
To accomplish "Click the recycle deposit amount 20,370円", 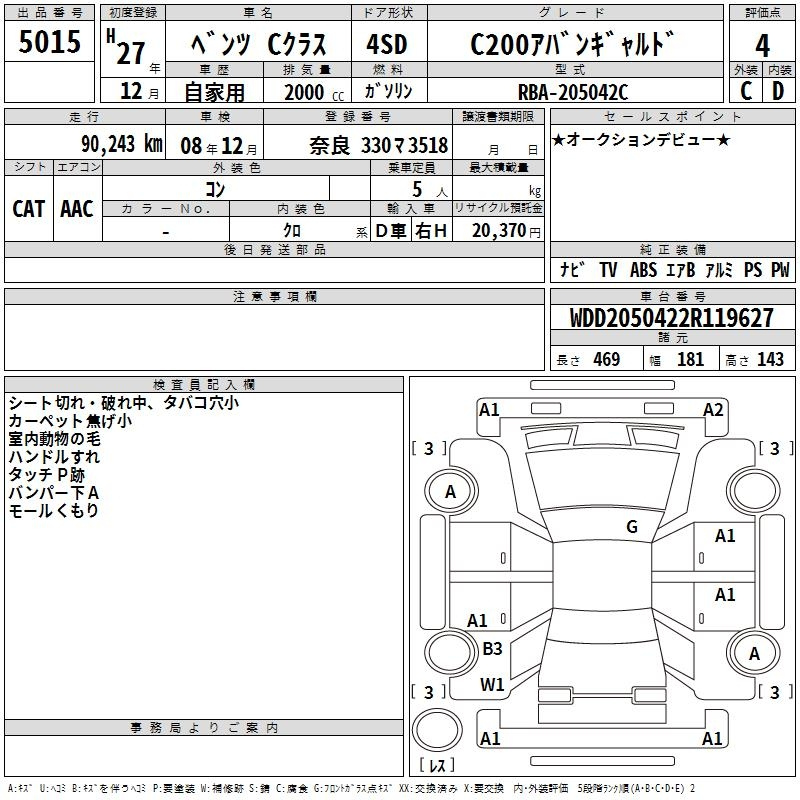I will click(505, 230).
